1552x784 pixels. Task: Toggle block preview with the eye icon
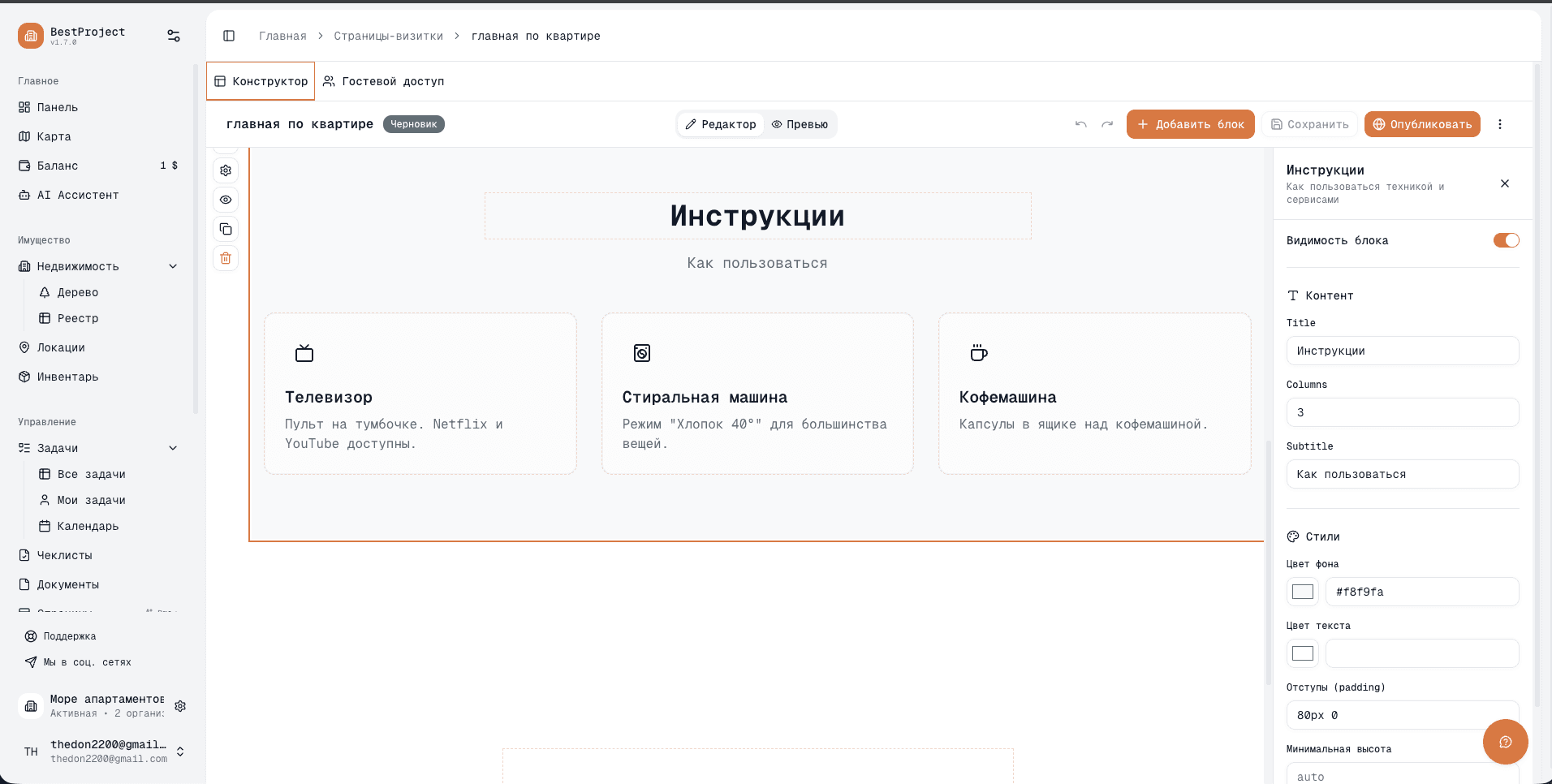[x=225, y=200]
